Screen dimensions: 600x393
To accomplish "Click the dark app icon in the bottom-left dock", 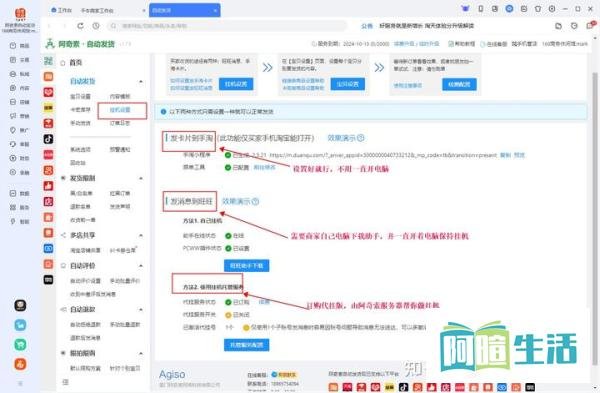I will click(x=20, y=305).
